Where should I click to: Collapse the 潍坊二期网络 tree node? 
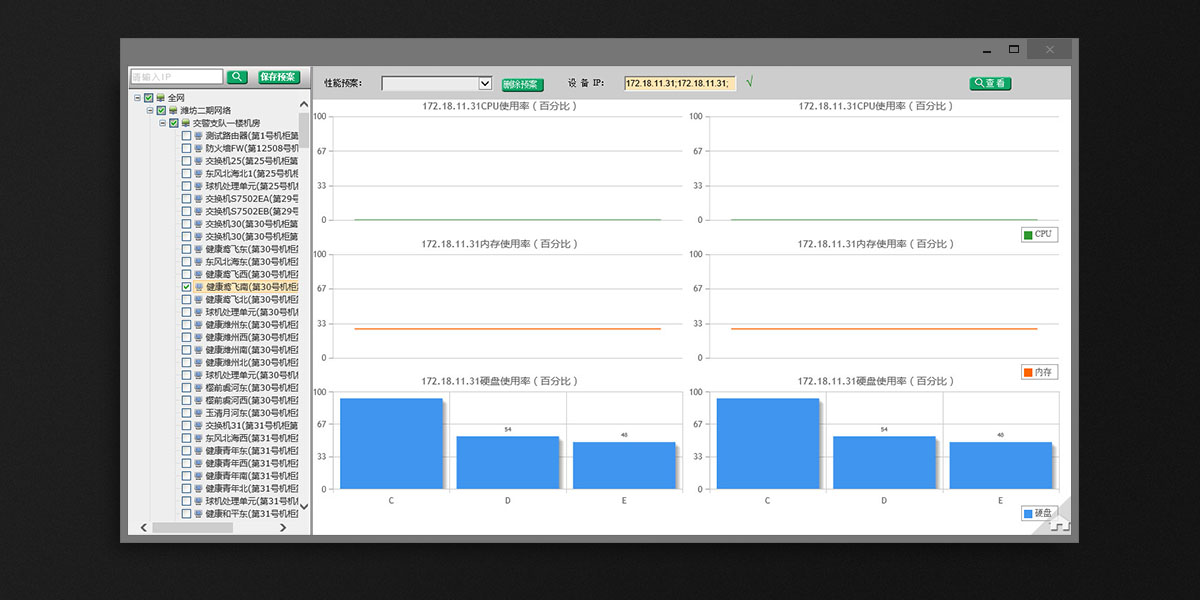coord(149,111)
